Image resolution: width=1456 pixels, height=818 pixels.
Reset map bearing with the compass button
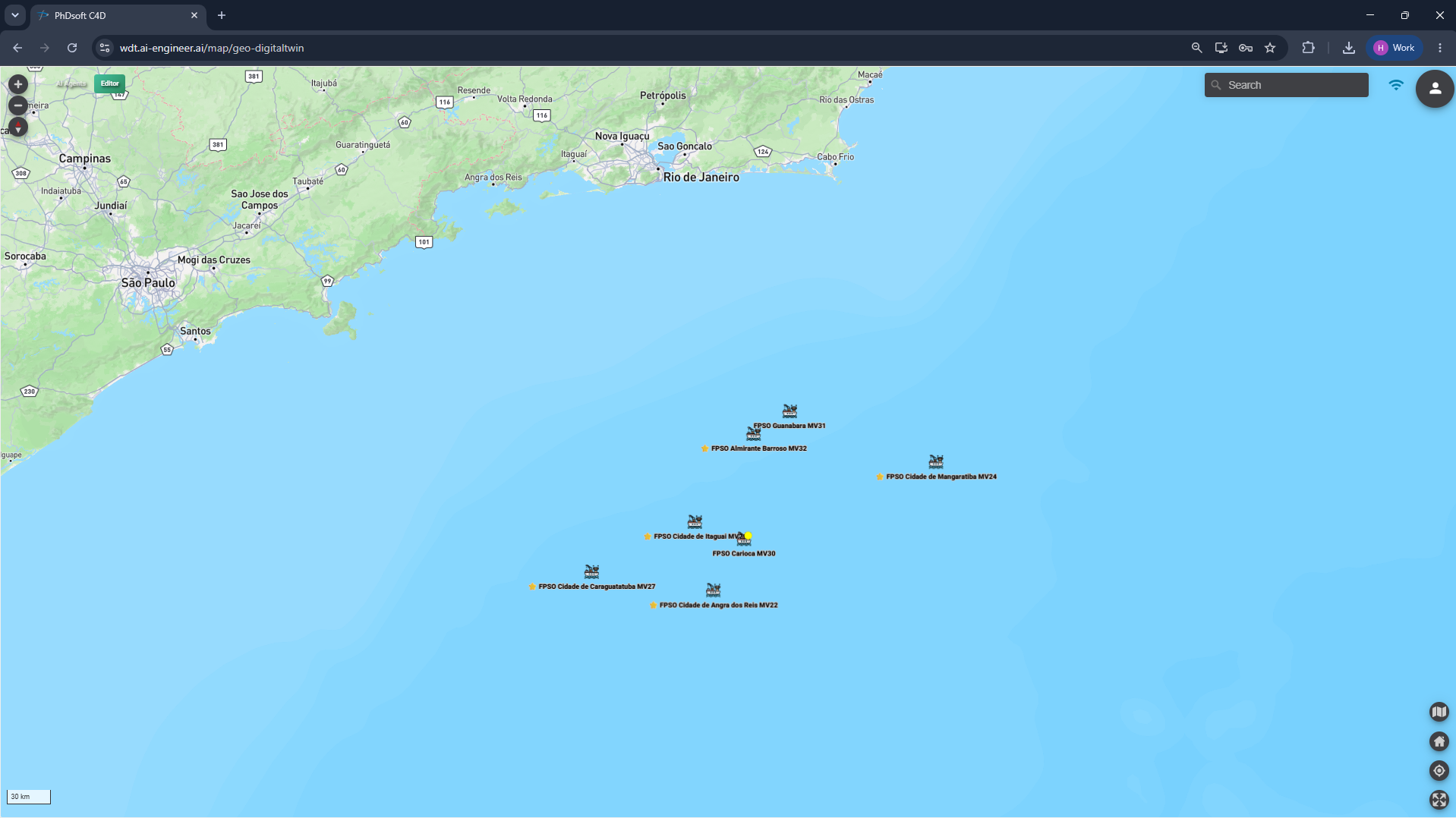coord(18,127)
